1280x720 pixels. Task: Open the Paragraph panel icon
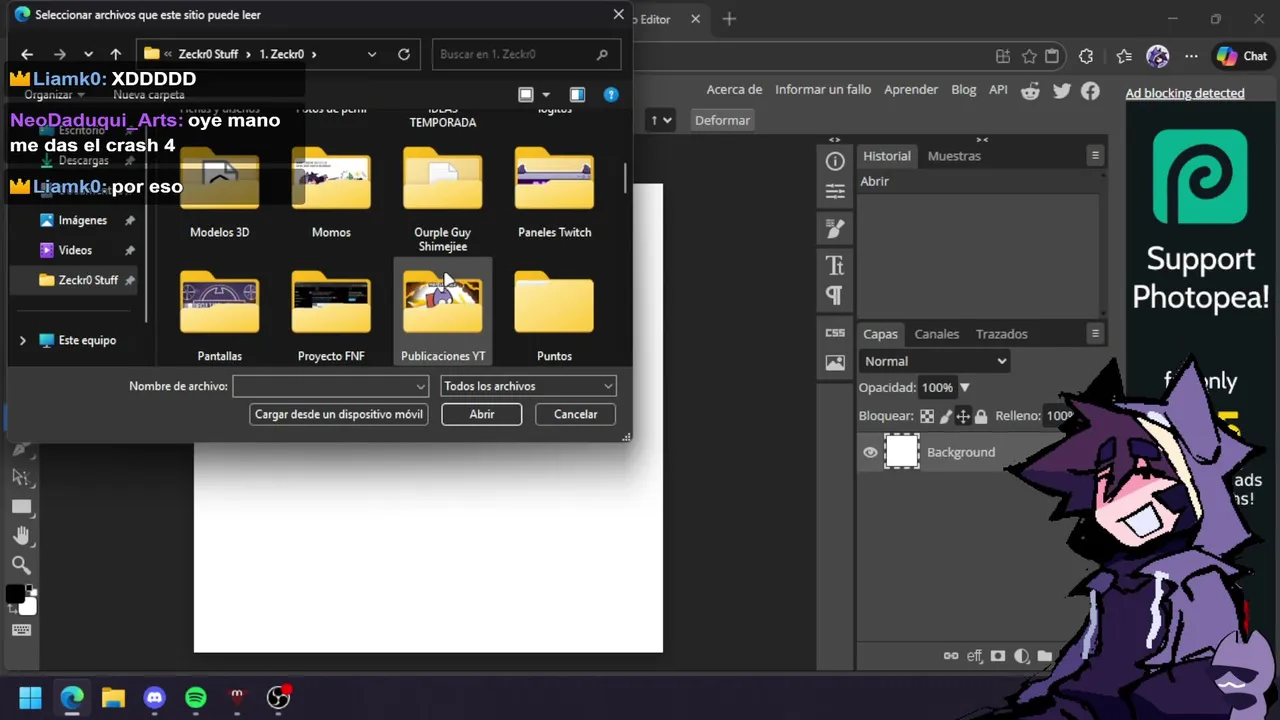[835, 295]
